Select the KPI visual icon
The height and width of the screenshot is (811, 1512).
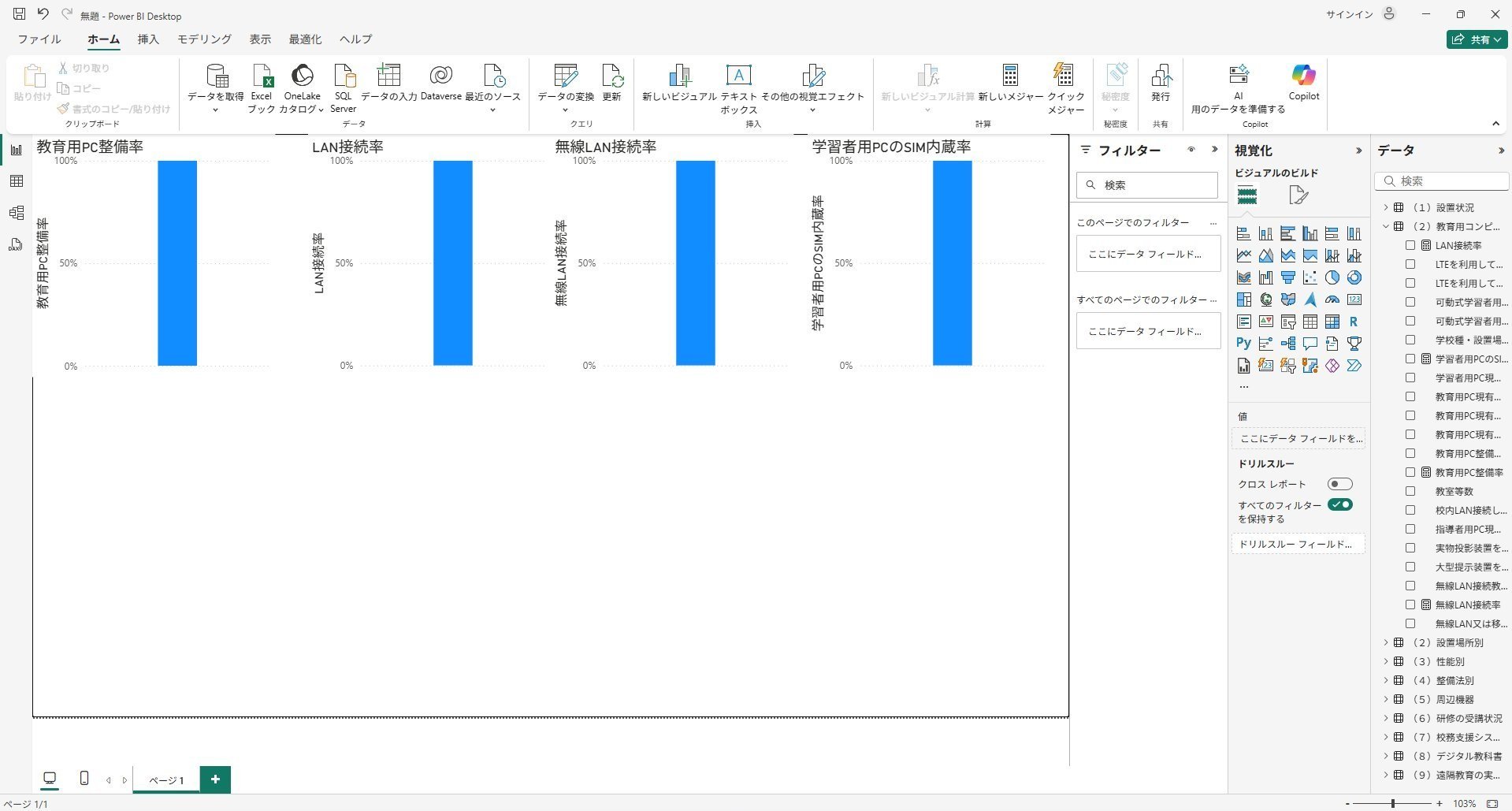1265,322
